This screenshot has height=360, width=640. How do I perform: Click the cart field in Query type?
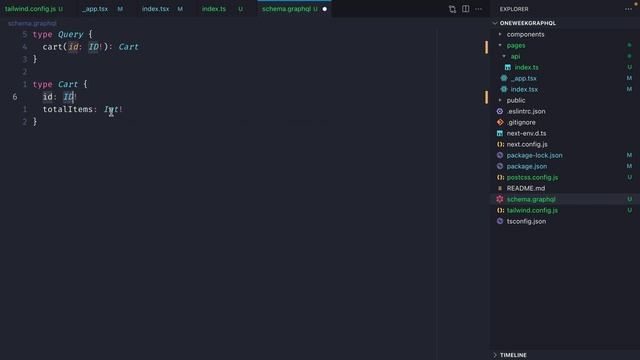(x=52, y=47)
